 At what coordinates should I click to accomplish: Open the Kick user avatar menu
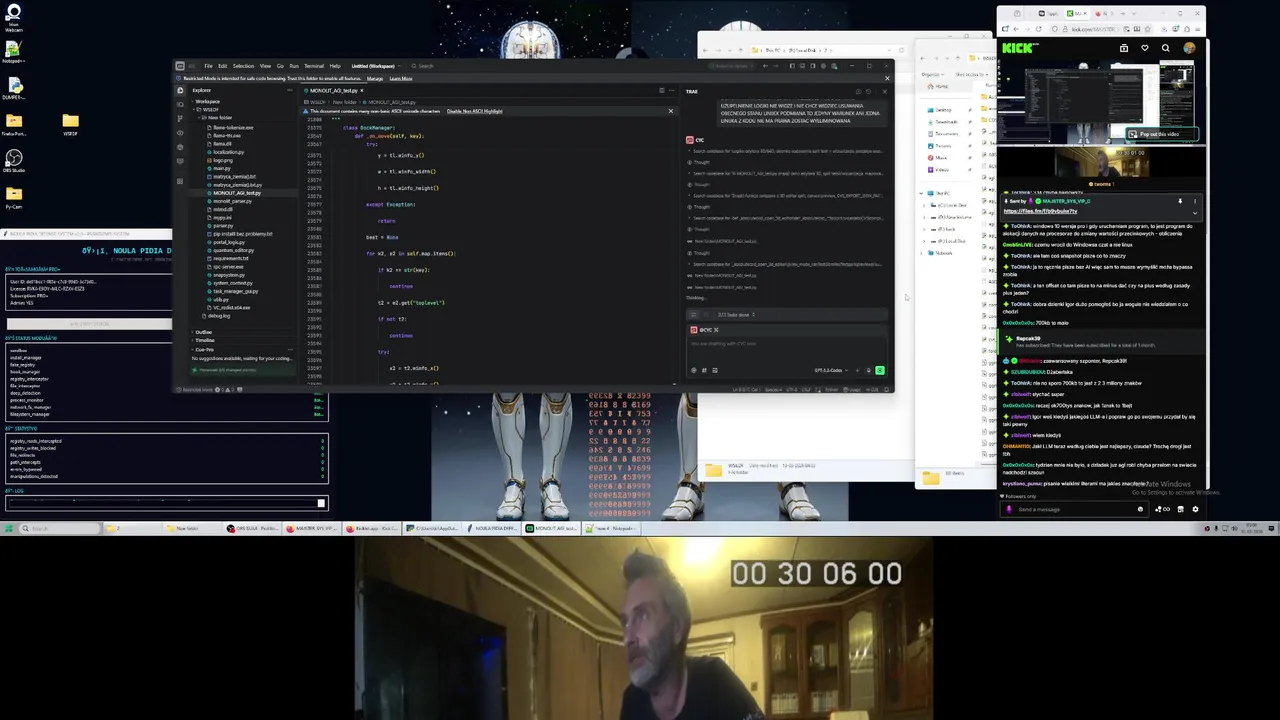click(x=1189, y=48)
